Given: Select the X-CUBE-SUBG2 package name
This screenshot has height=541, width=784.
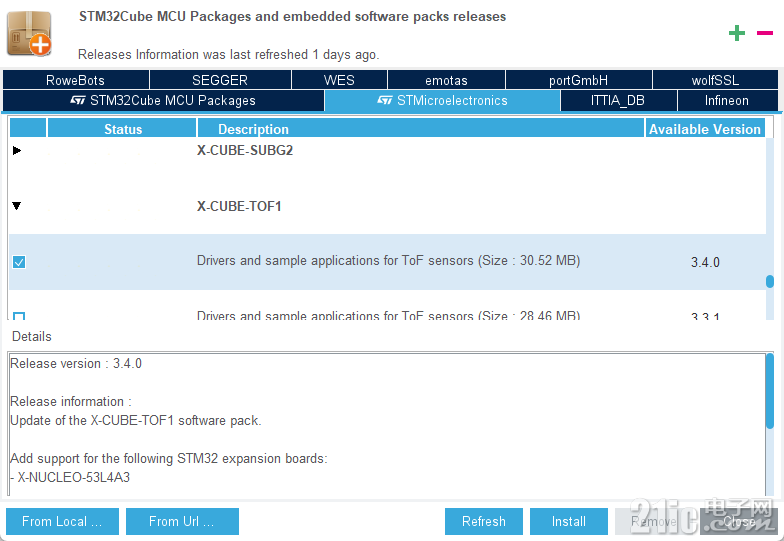Looking at the screenshot, I should pos(245,150).
